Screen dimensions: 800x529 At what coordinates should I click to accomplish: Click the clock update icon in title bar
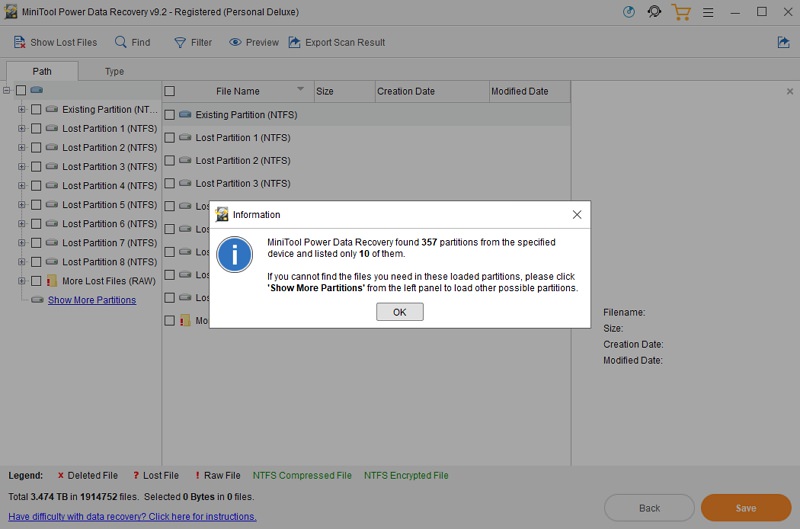(x=629, y=12)
